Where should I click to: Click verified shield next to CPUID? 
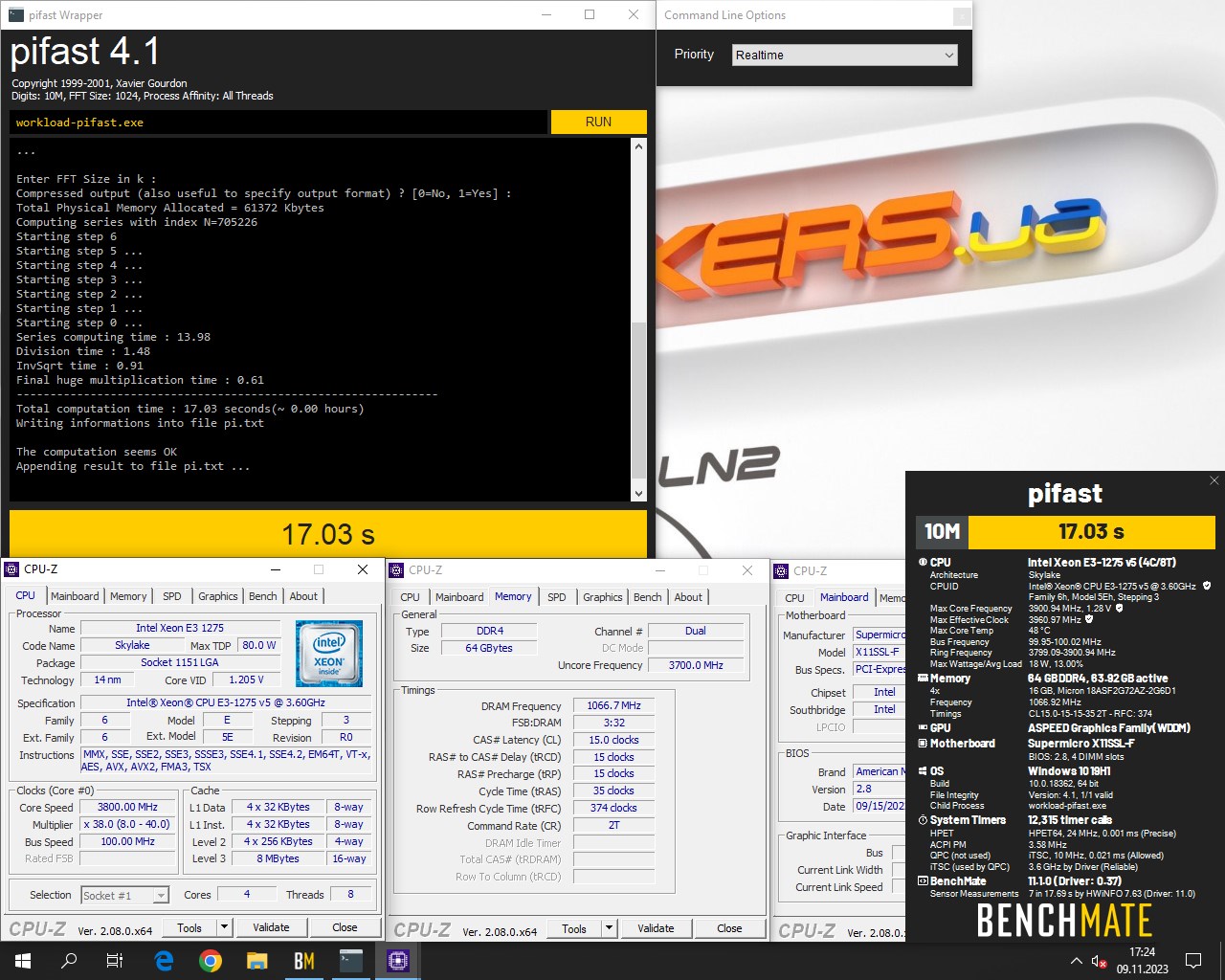pos(1207,586)
